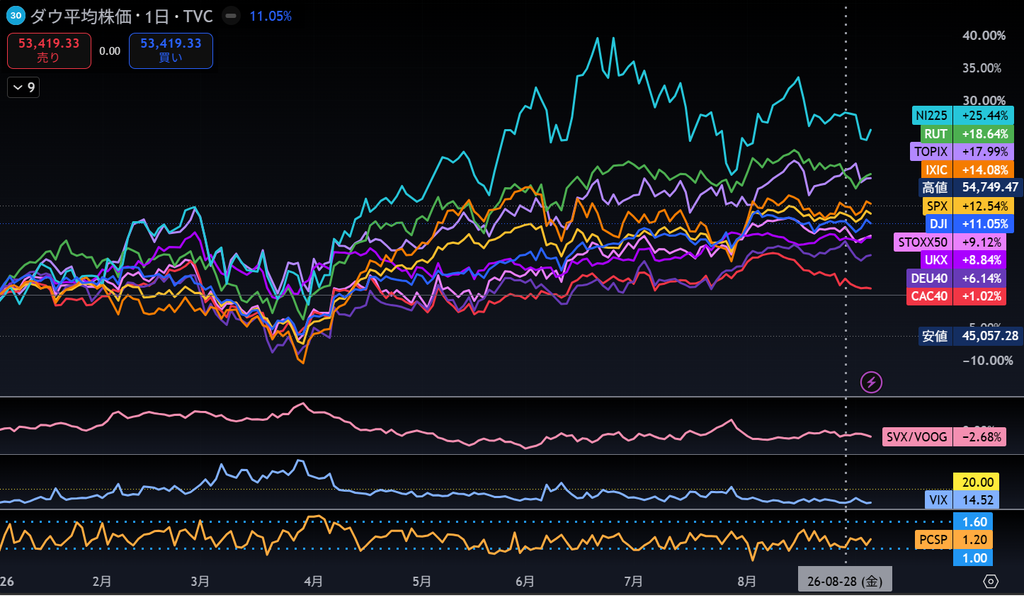Expand the collapsed legend showing 9 indicators

[24, 87]
